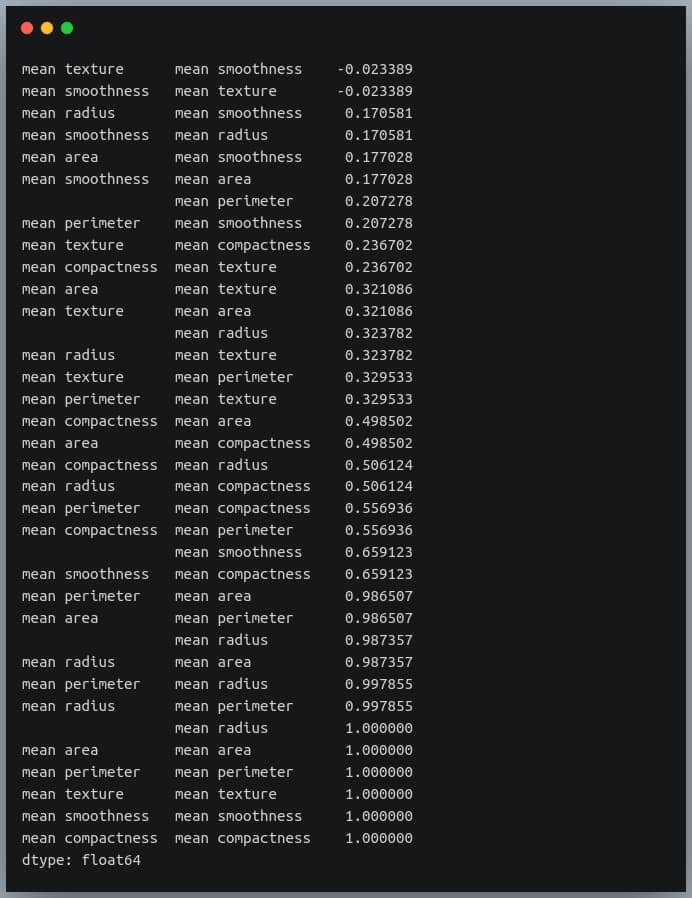
Task: Click the 'mean radius' row showing 0.506124
Action: 72,487
